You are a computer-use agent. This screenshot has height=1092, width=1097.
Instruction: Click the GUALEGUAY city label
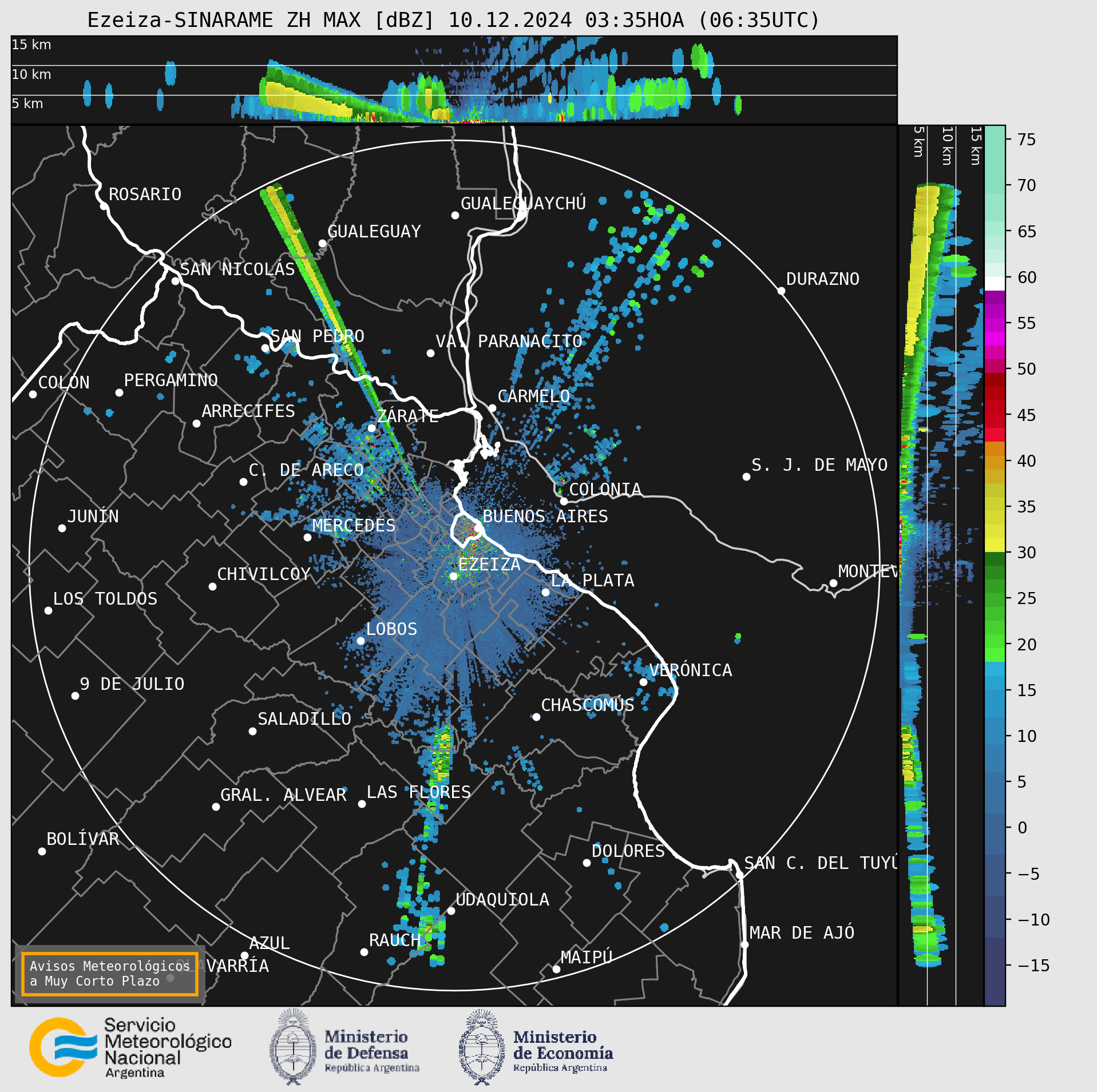coord(374,232)
